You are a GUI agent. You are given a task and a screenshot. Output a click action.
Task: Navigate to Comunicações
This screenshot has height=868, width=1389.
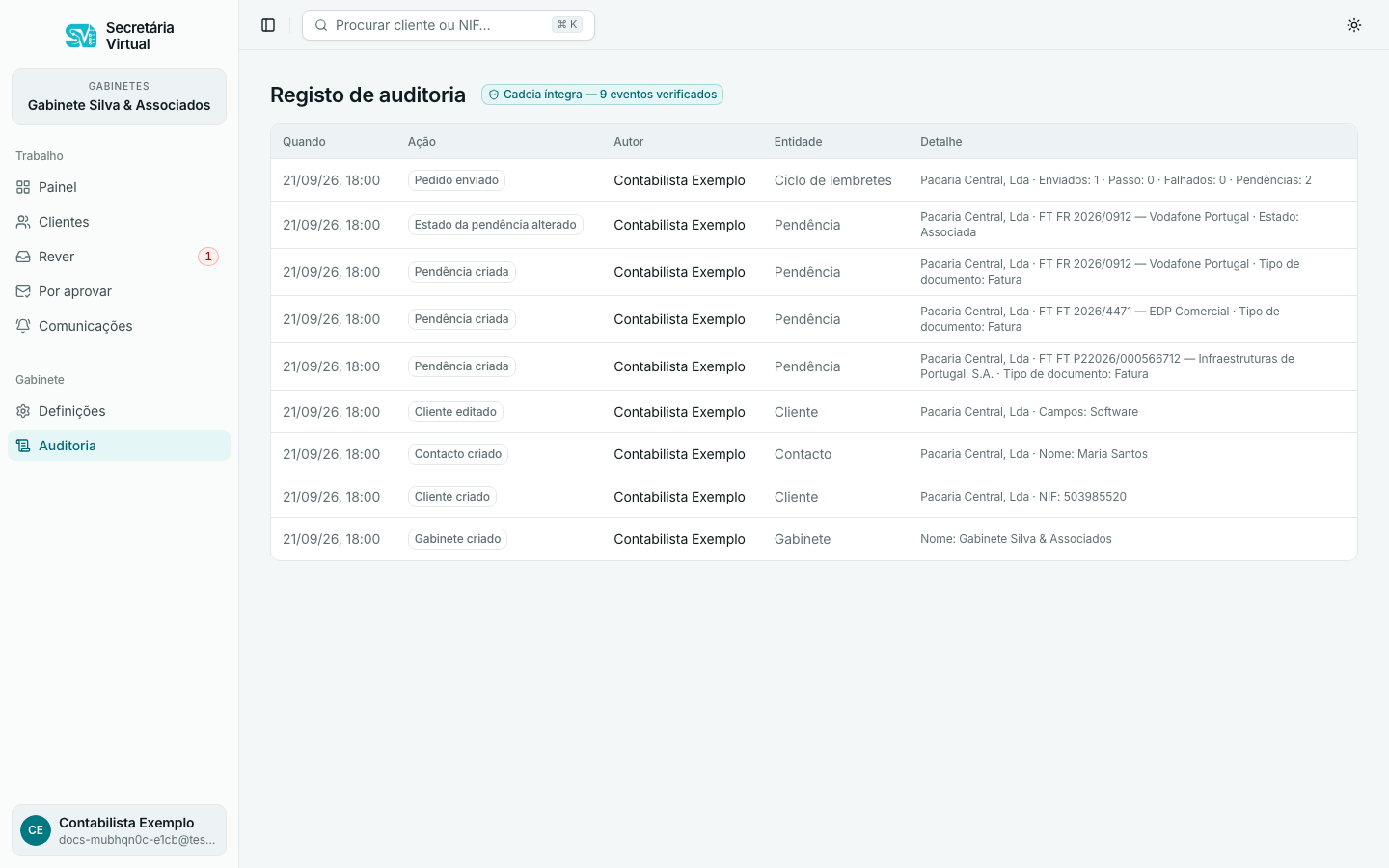coord(119,326)
